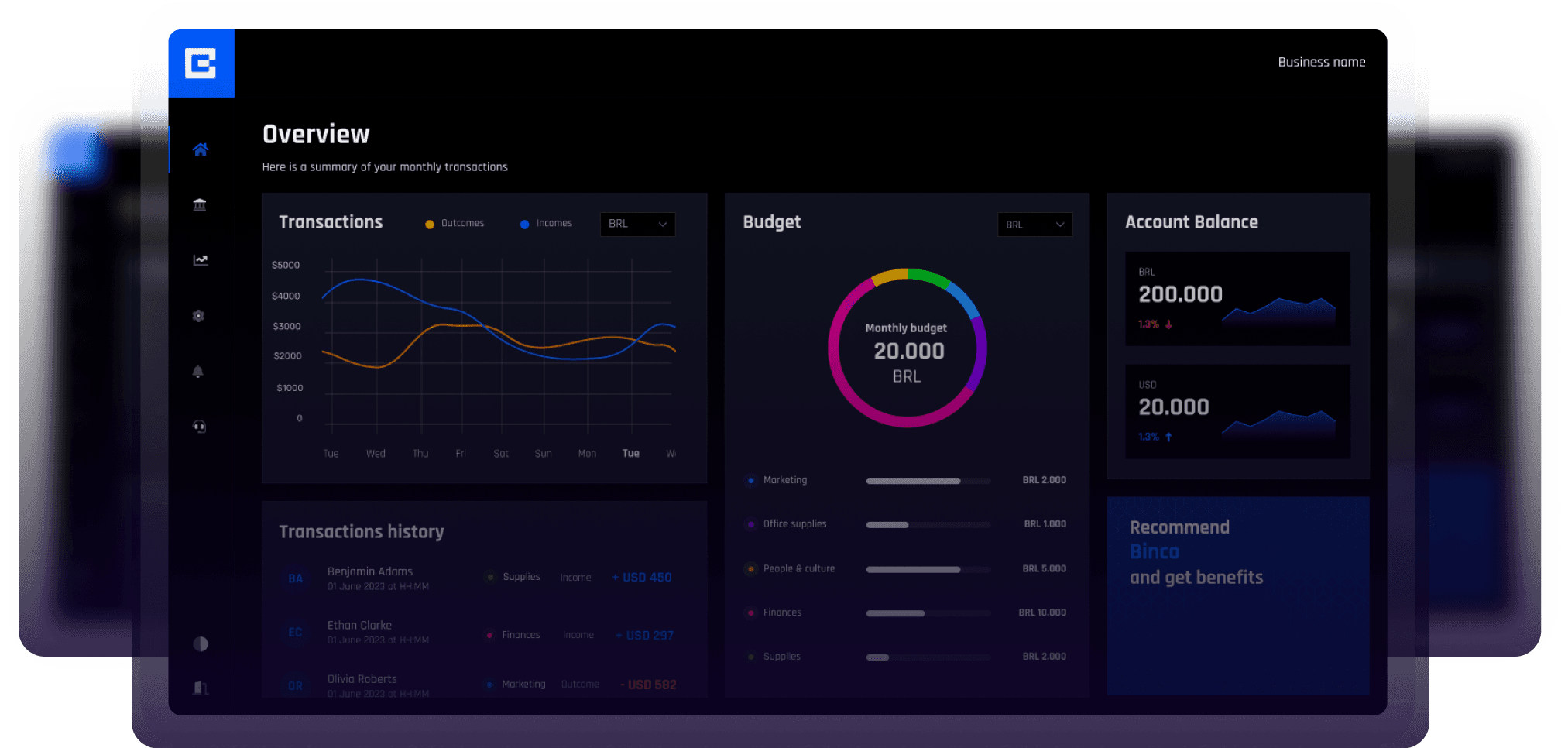Image resolution: width=1568 pixels, height=748 pixels.
Task: Select the Tue label on chart axis
Action: 630,453
